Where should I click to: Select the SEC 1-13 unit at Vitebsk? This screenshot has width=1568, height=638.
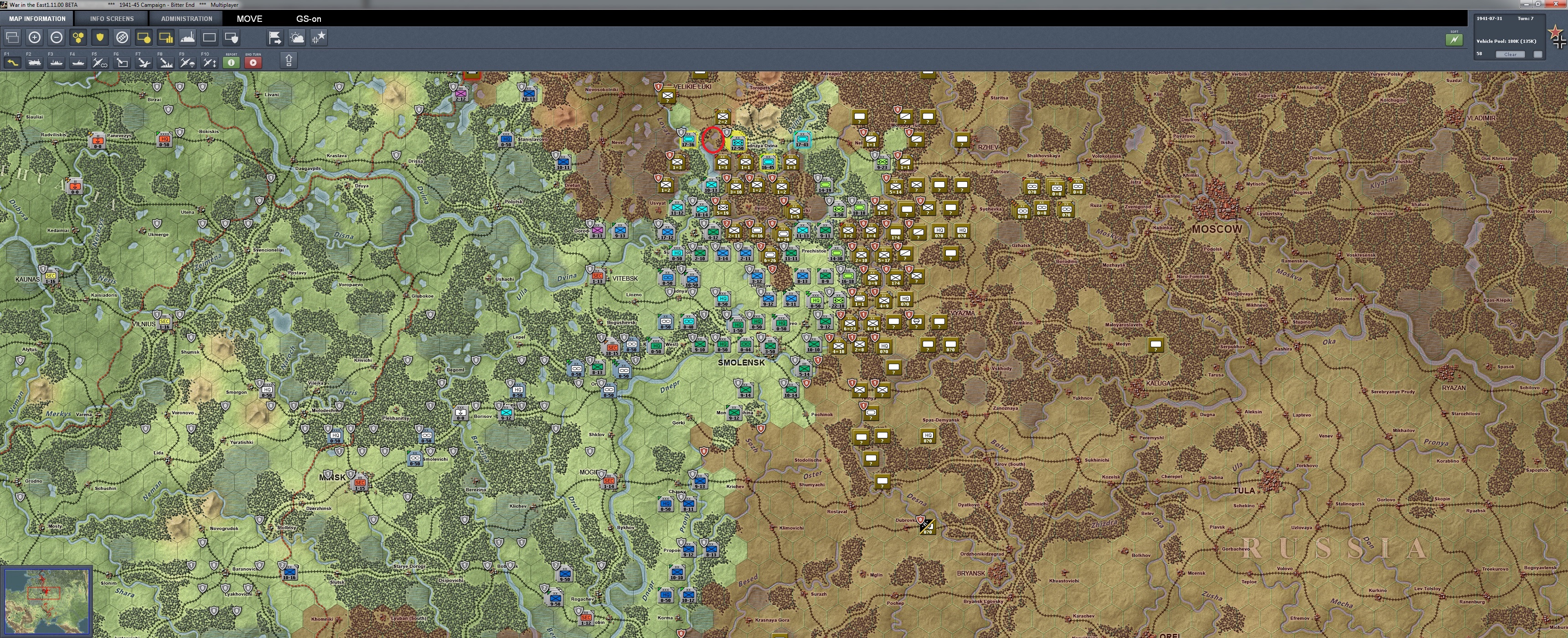(598, 277)
